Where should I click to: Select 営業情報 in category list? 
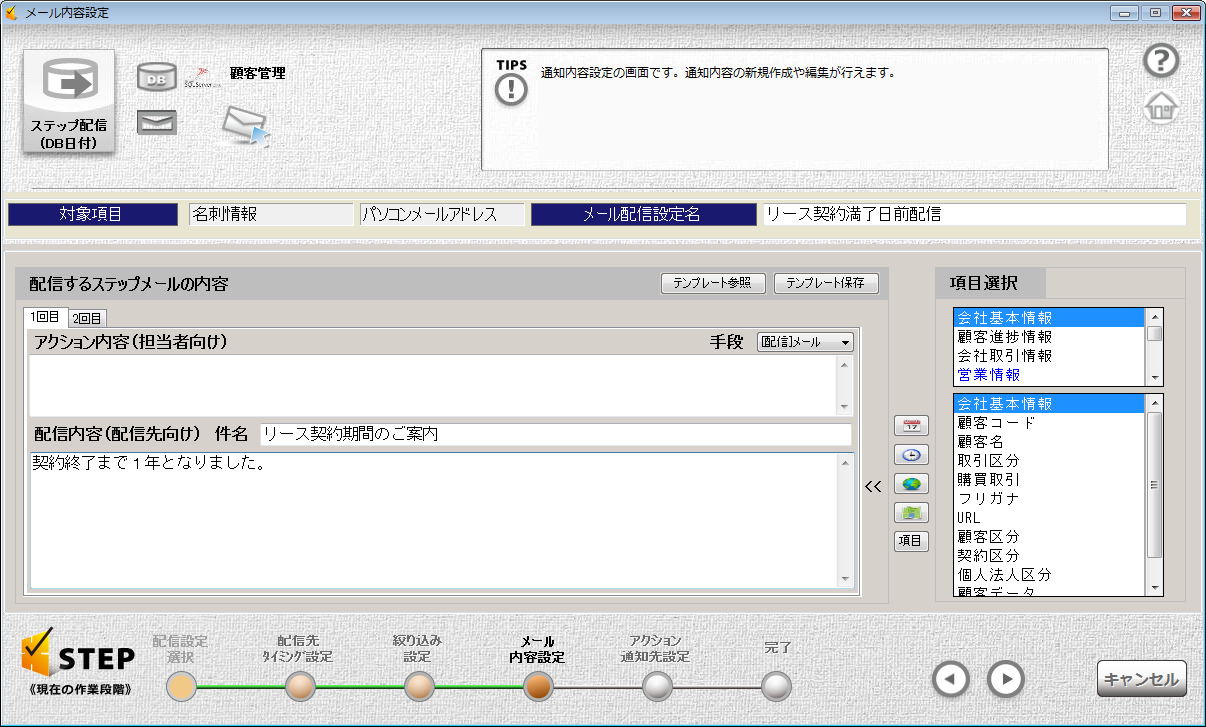1049,375
